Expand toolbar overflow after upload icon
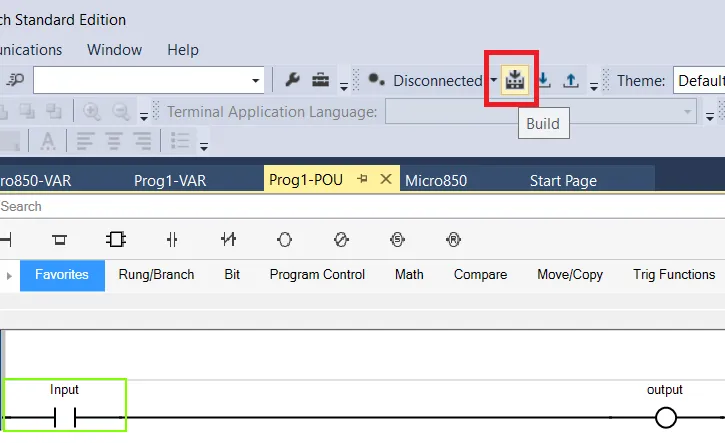Screen dimensions: 725x443 click(x=594, y=86)
